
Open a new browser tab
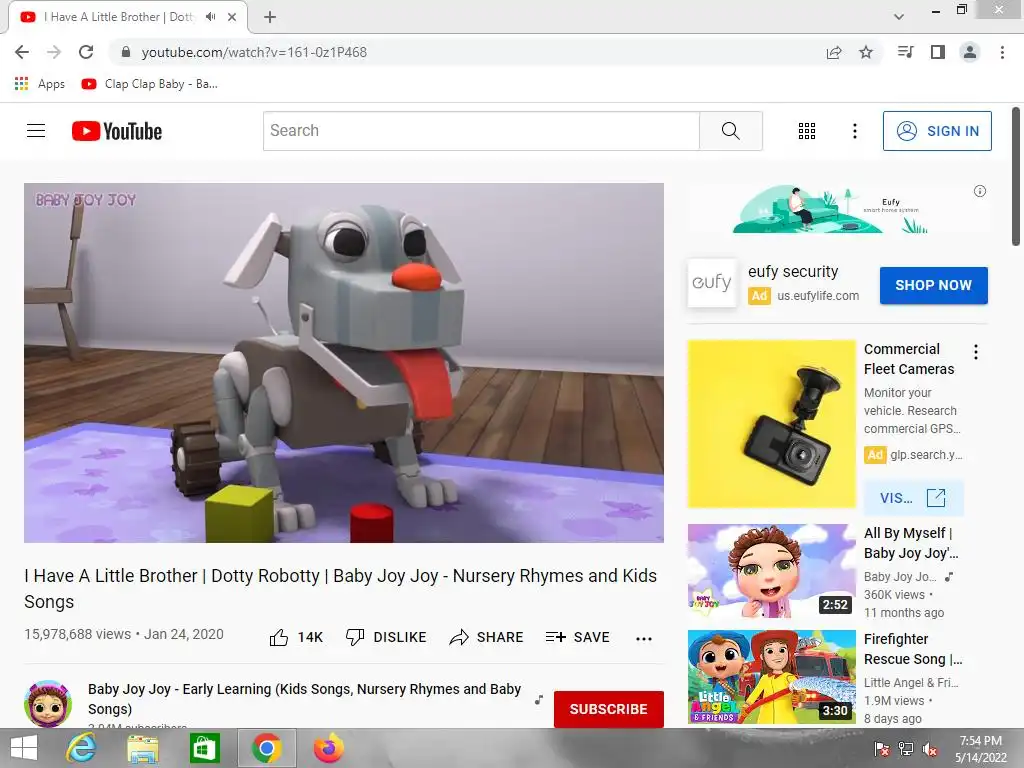(x=270, y=18)
